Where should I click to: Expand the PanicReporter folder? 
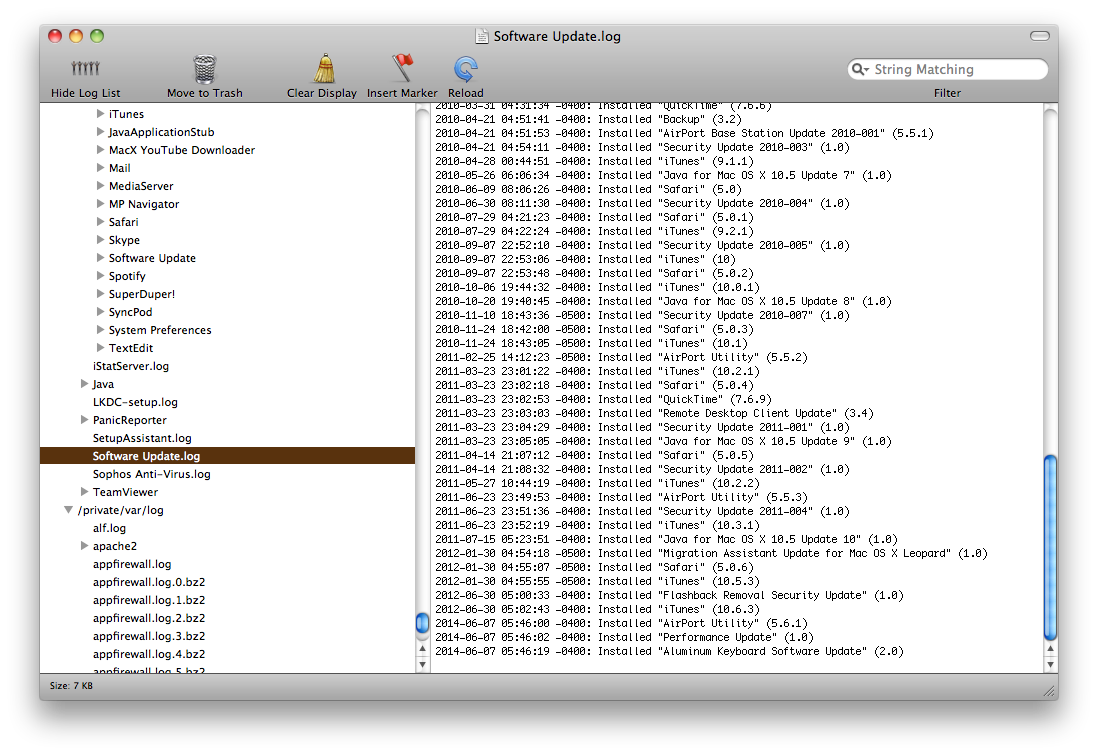click(x=84, y=420)
